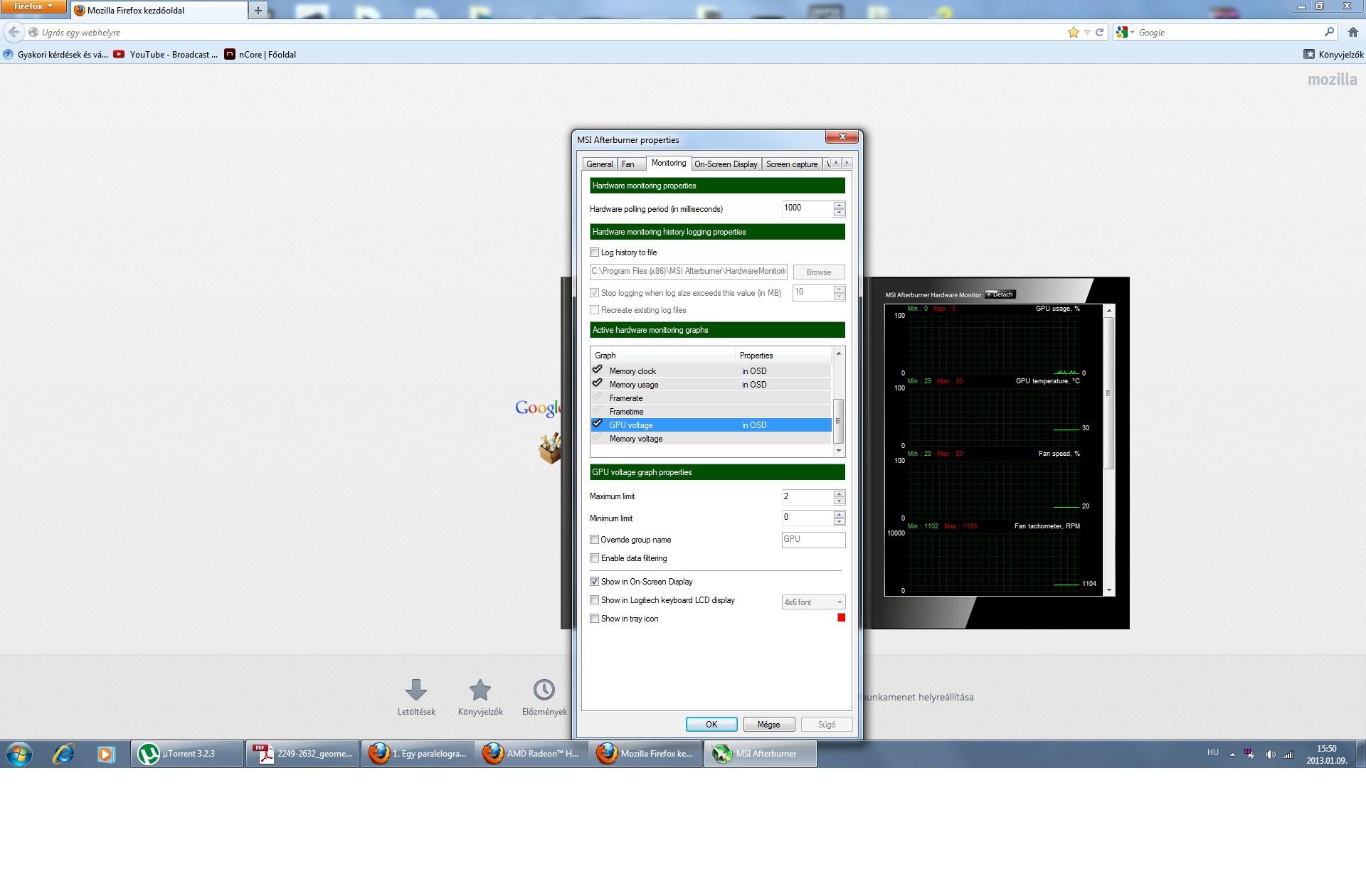The height and width of the screenshot is (896, 1366).
Task: Click the volume speaker tray icon
Action: pos(1270,754)
